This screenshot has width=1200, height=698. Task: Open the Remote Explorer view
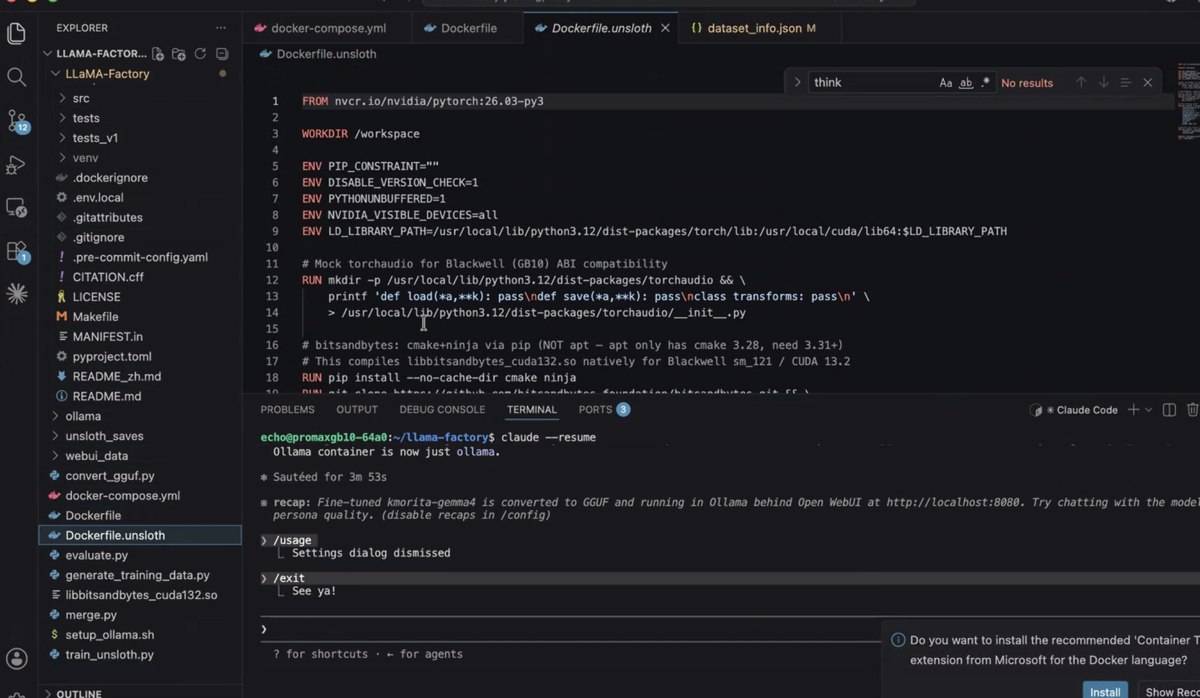point(16,208)
